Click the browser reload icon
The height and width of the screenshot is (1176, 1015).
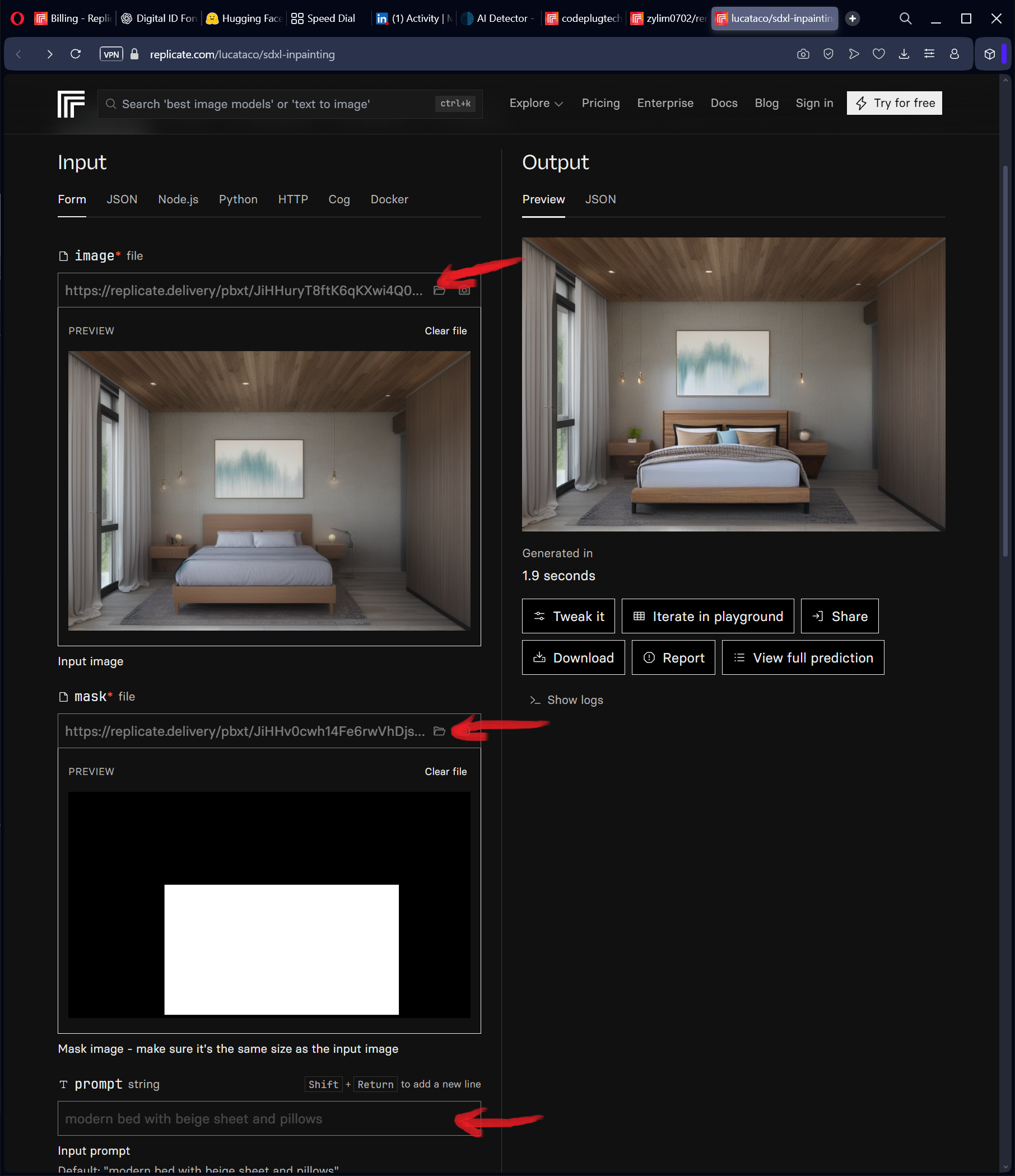pyautogui.click(x=76, y=54)
